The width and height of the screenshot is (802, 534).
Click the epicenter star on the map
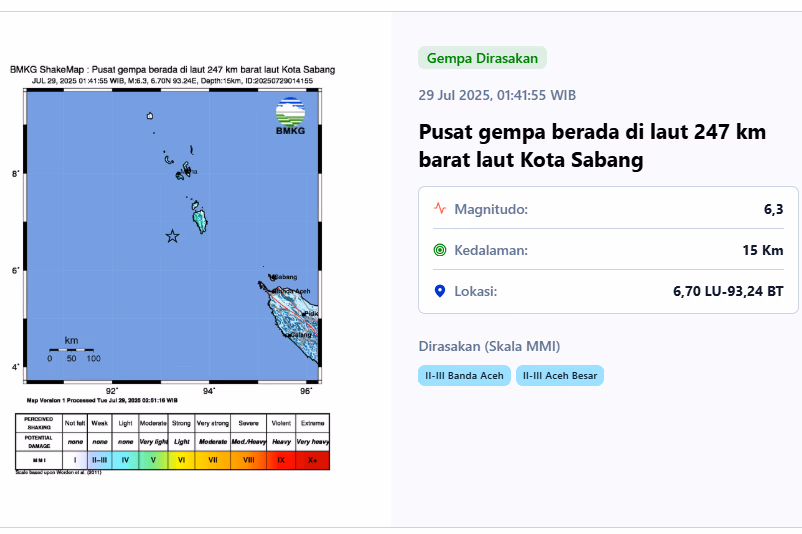172,236
